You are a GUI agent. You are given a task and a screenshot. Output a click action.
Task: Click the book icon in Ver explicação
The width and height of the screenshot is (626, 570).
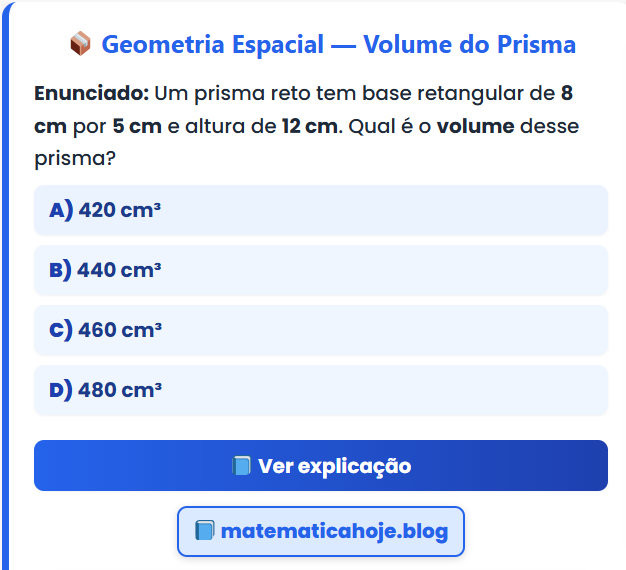pos(241,466)
